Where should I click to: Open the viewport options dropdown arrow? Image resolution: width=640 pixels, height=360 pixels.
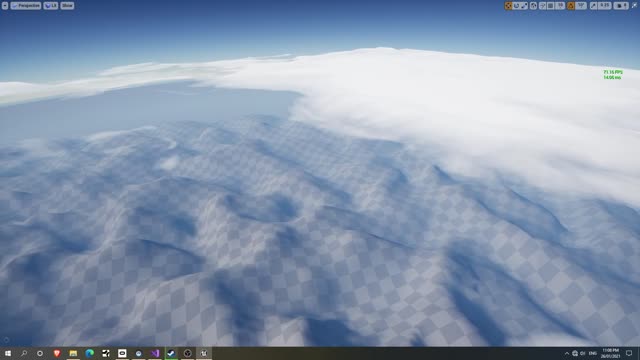5,6
